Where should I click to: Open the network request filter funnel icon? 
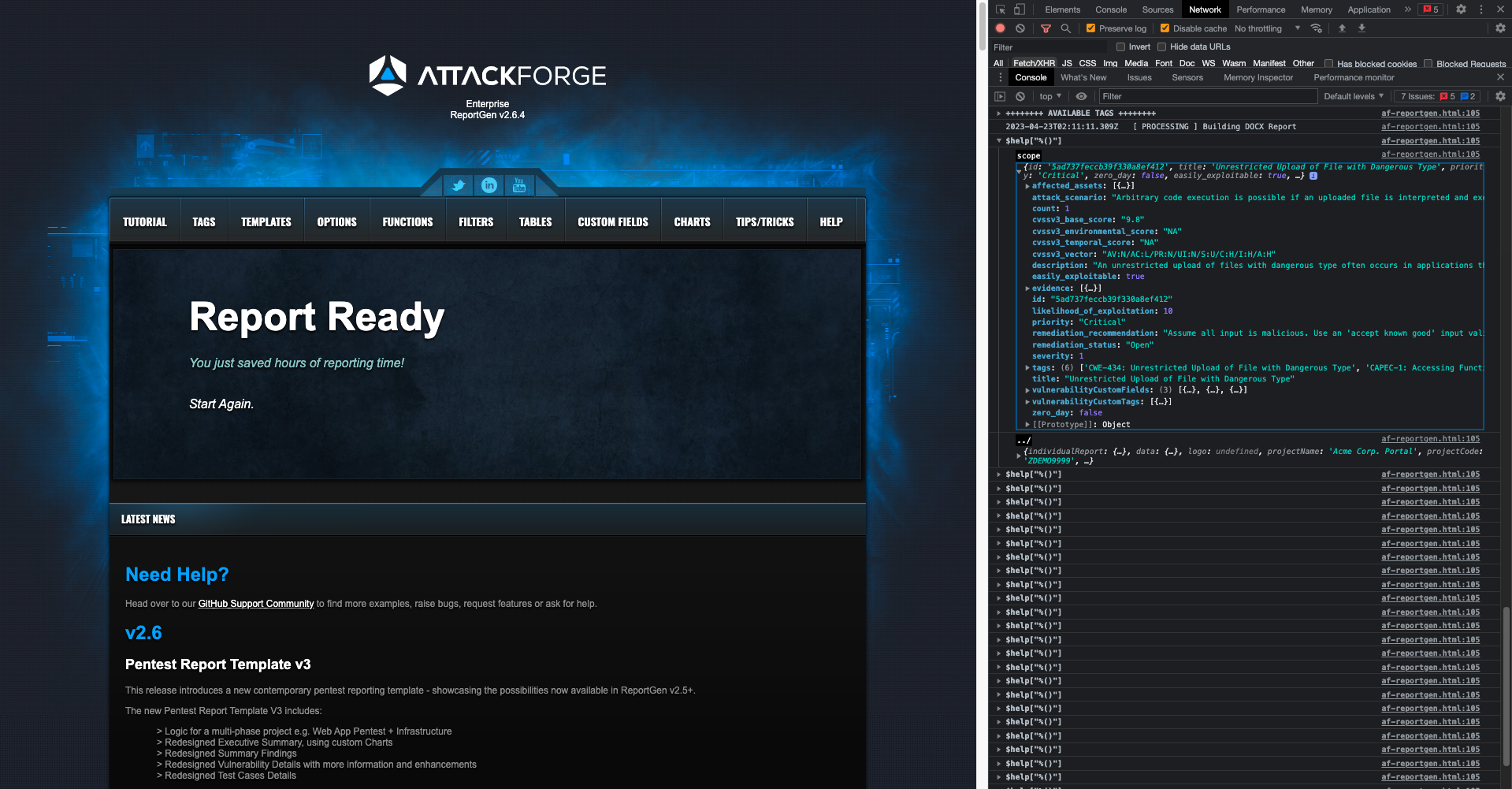1046,28
